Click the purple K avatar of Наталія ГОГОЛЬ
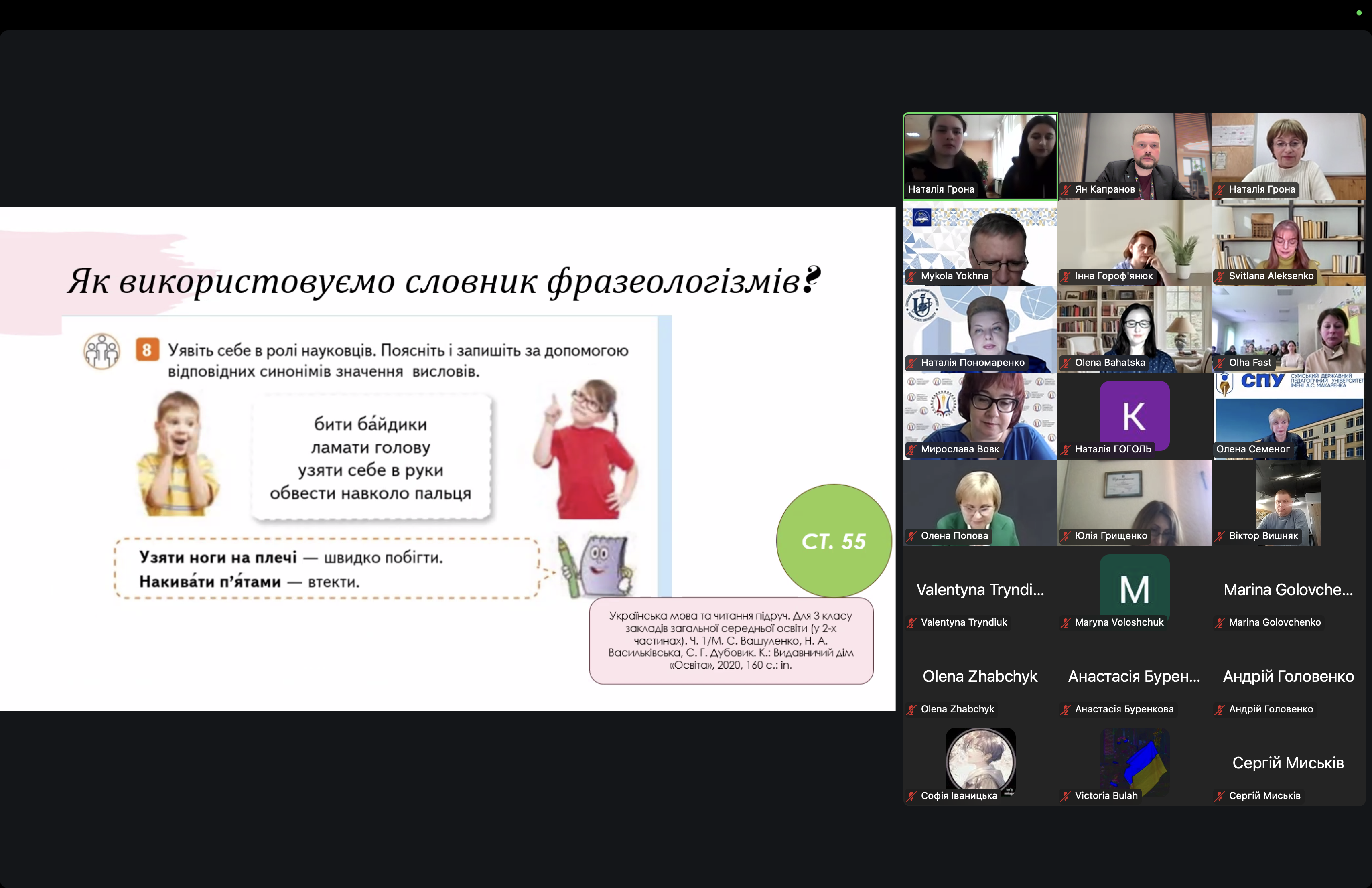 [1134, 415]
